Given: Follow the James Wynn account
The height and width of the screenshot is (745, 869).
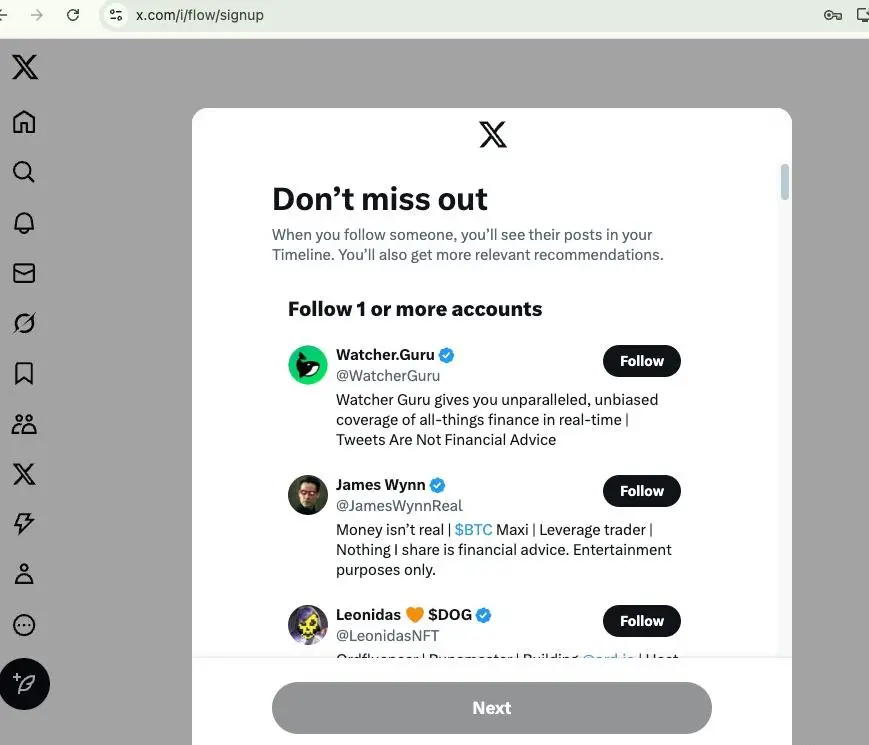Looking at the screenshot, I should [641, 491].
